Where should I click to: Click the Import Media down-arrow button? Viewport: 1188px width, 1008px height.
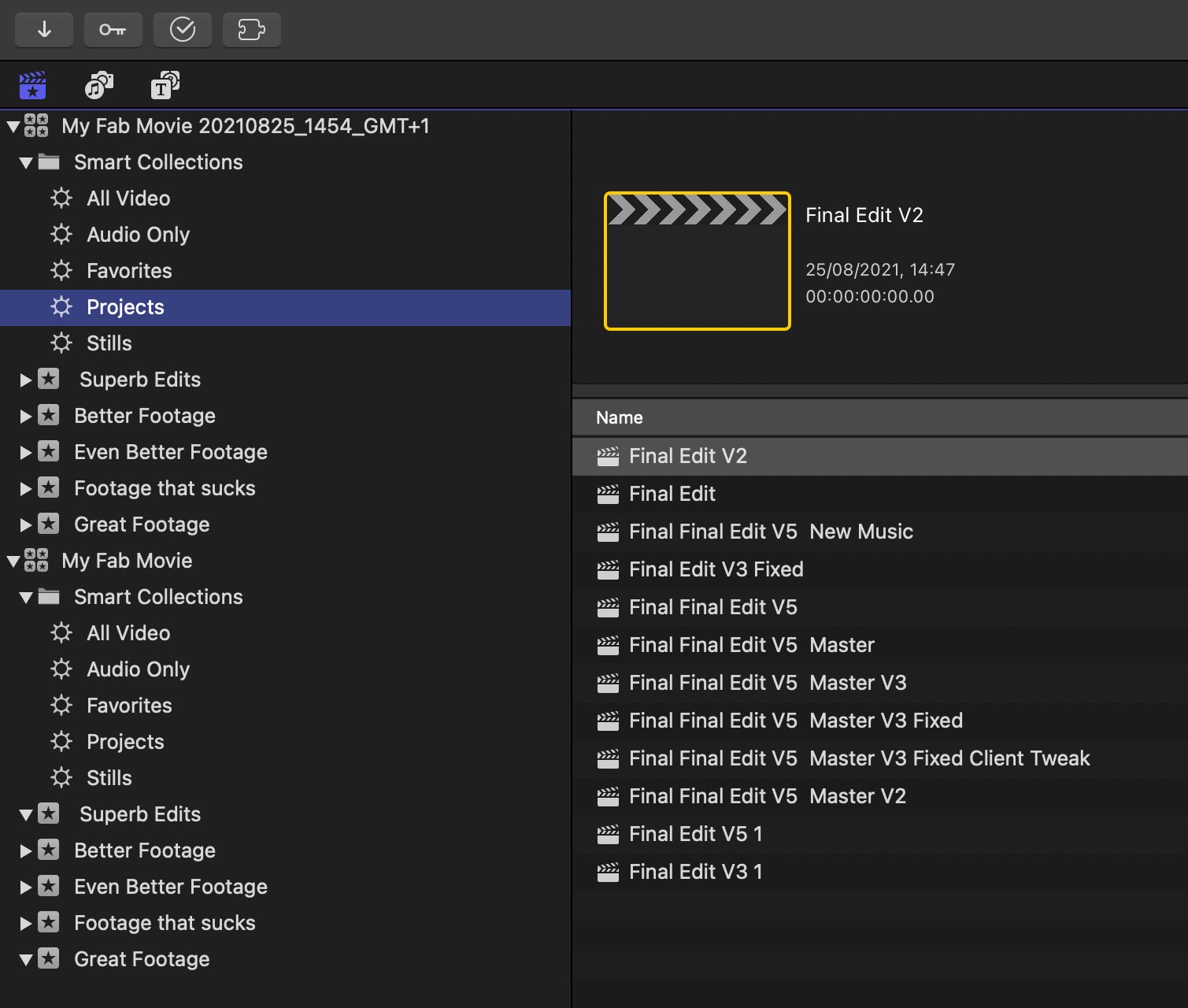pos(44,30)
